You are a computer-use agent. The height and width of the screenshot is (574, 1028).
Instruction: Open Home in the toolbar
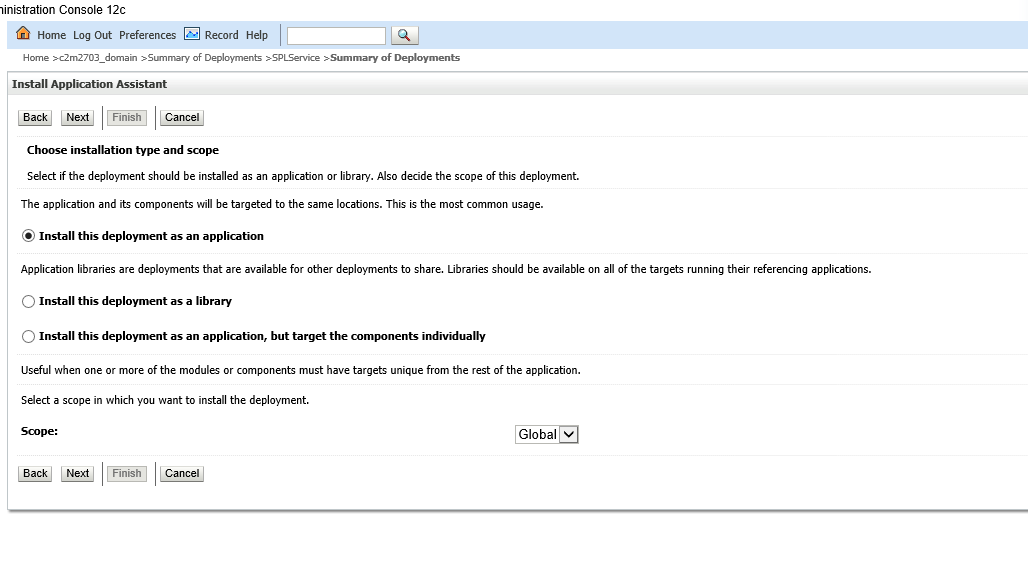click(51, 35)
